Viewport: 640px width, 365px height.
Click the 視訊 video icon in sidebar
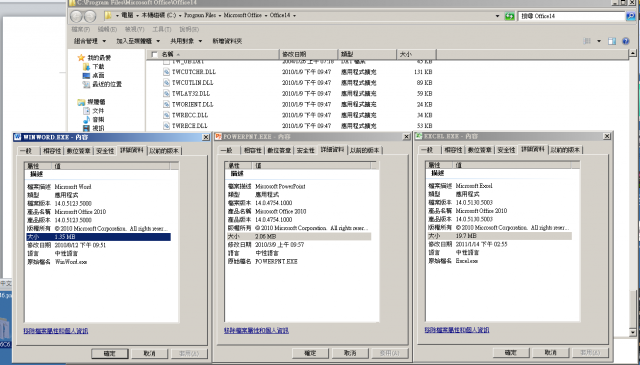tap(87, 128)
